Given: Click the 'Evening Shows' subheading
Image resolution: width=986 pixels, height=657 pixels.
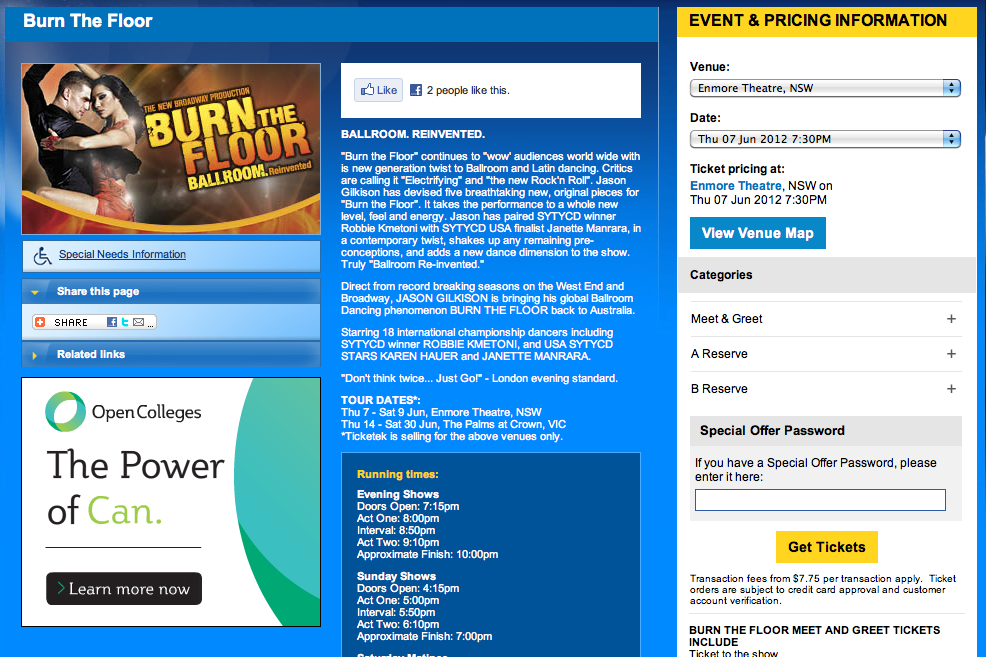Looking at the screenshot, I should pos(398,495).
